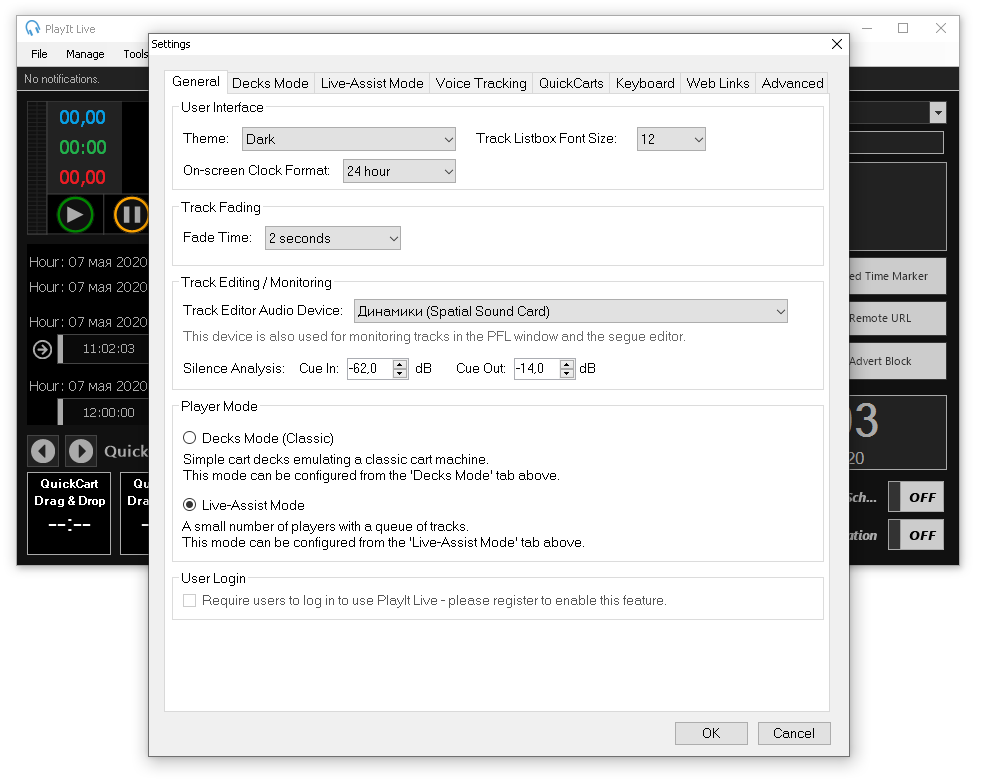The height and width of the screenshot is (781, 983).
Task: Open Track Editor Audio Device dropdown
Action: point(570,311)
